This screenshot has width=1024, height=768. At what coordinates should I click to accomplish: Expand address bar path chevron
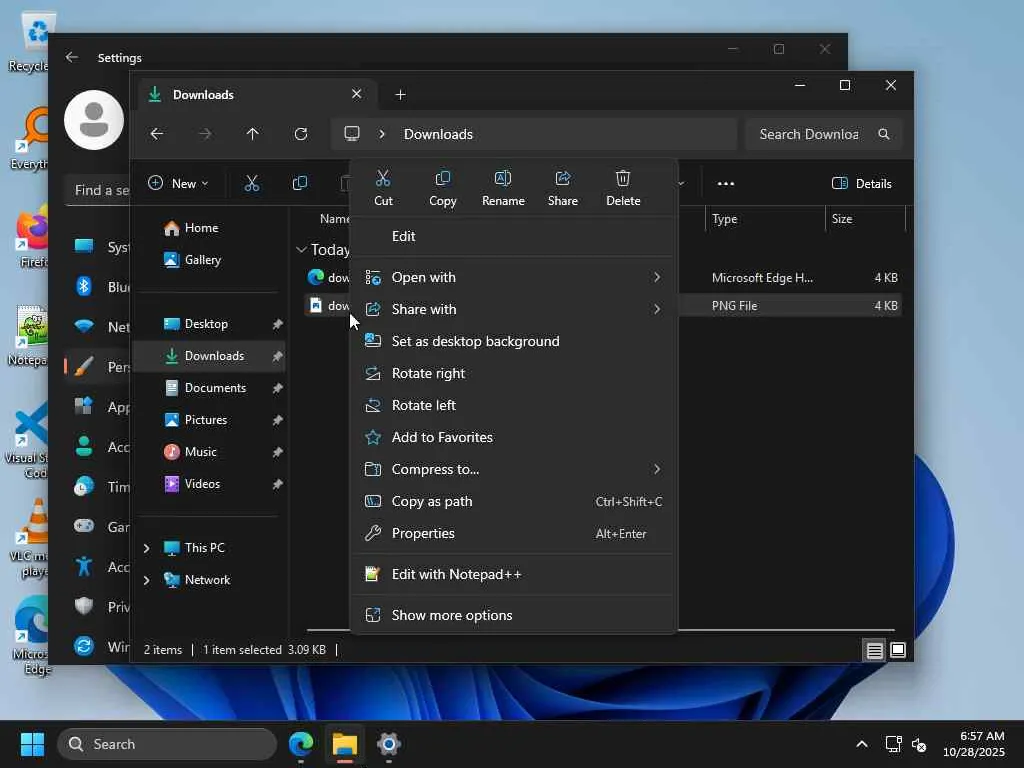tap(382, 134)
